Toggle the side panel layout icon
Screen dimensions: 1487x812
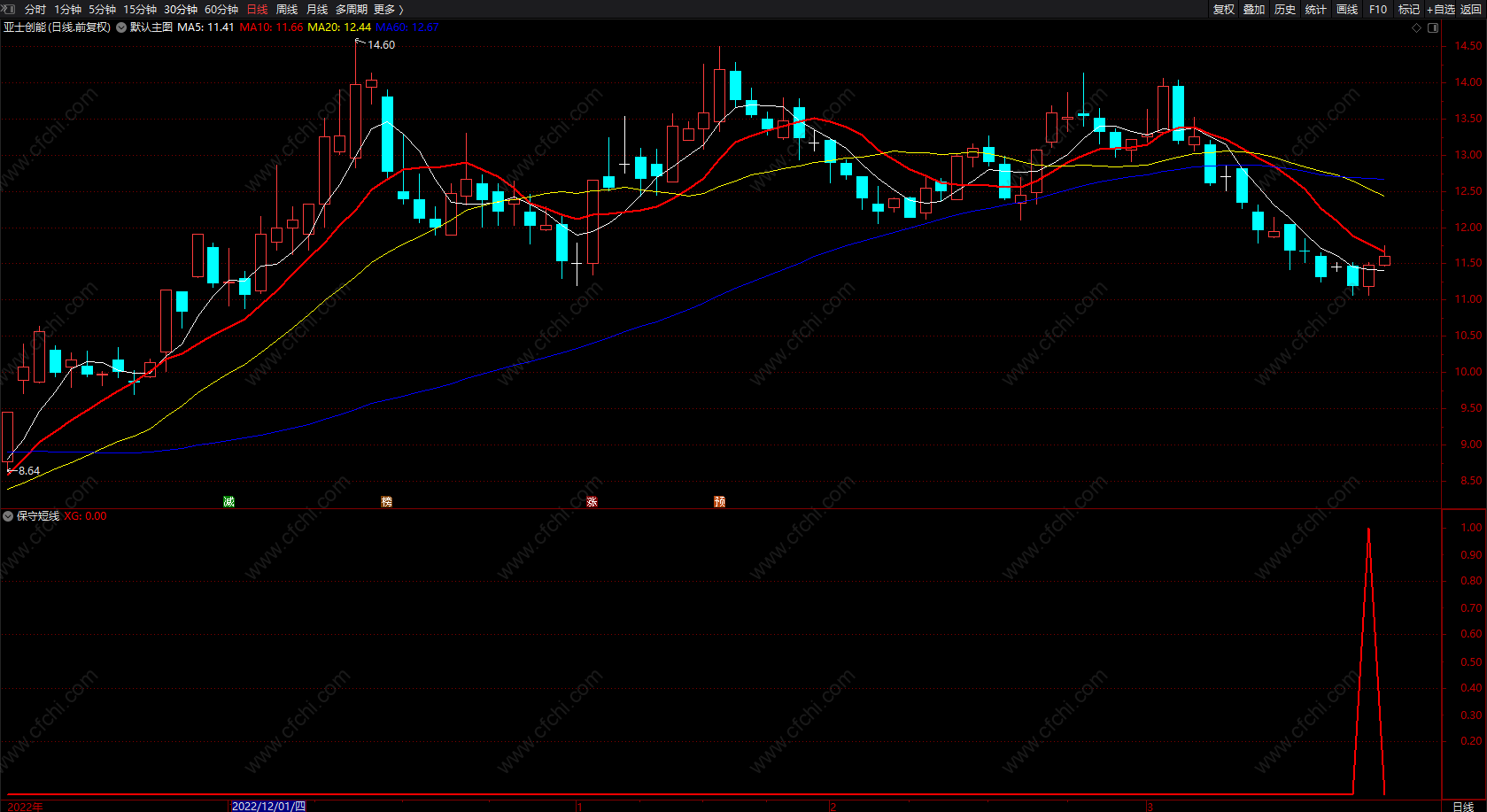click(x=1433, y=27)
